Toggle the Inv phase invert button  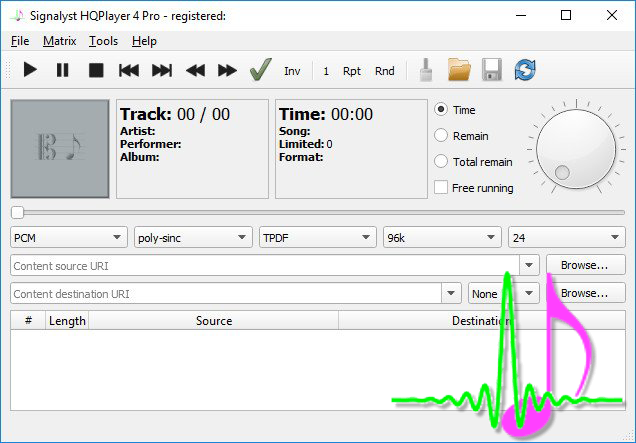[x=292, y=71]
